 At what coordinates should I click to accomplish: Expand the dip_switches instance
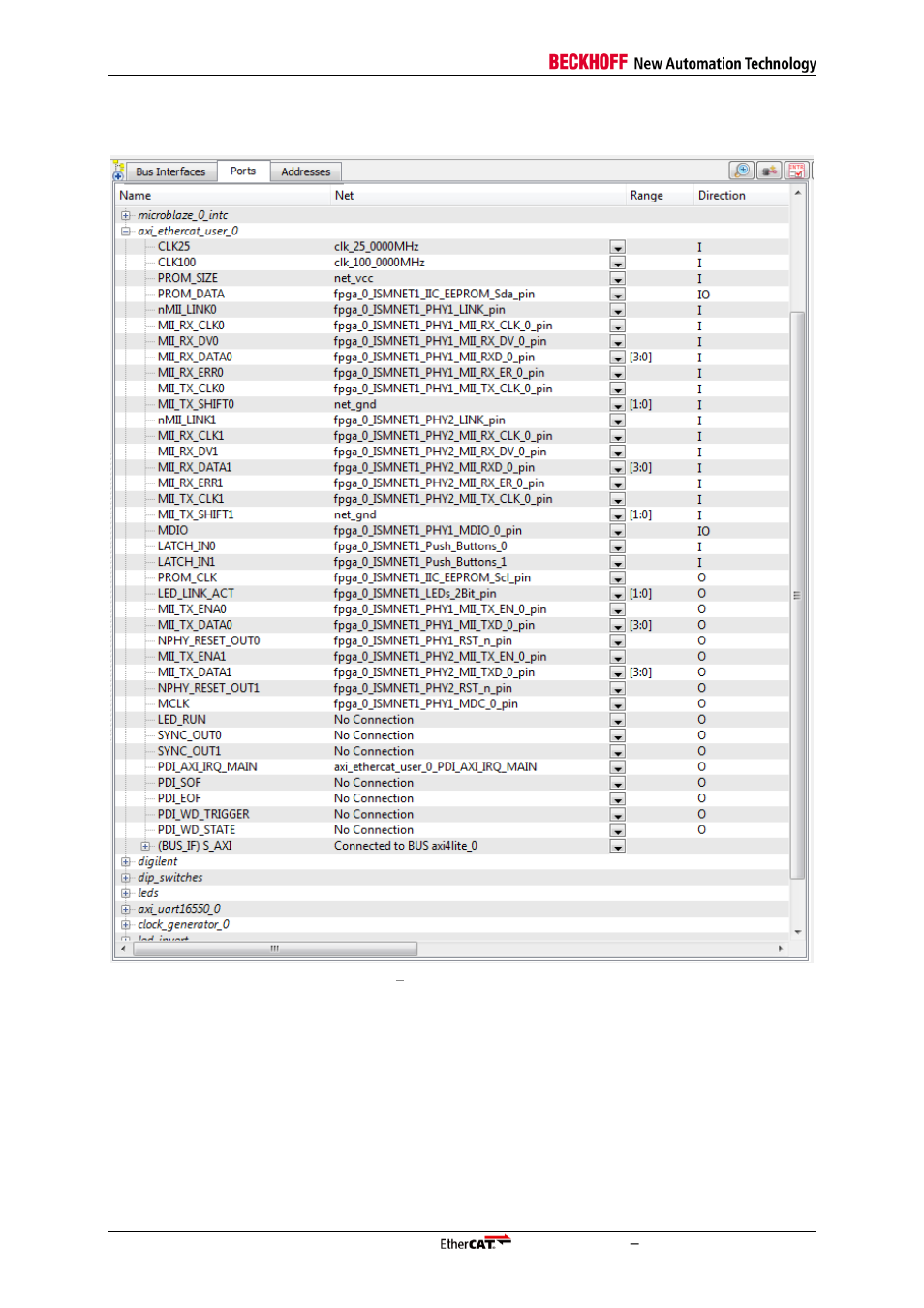(125, 878)
